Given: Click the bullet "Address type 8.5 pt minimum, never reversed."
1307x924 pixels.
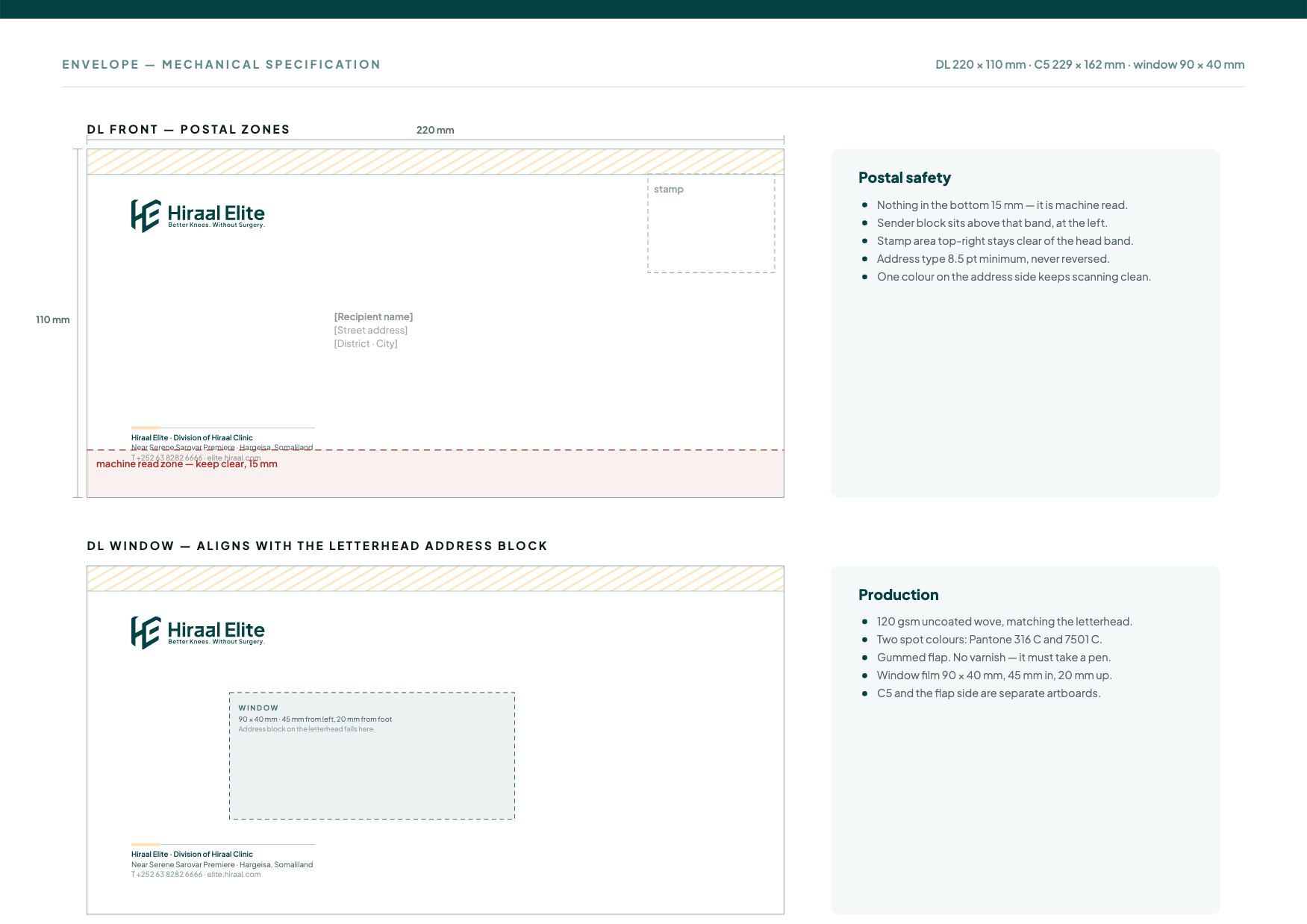Looking at the screenshot, I should pos(993,259).
